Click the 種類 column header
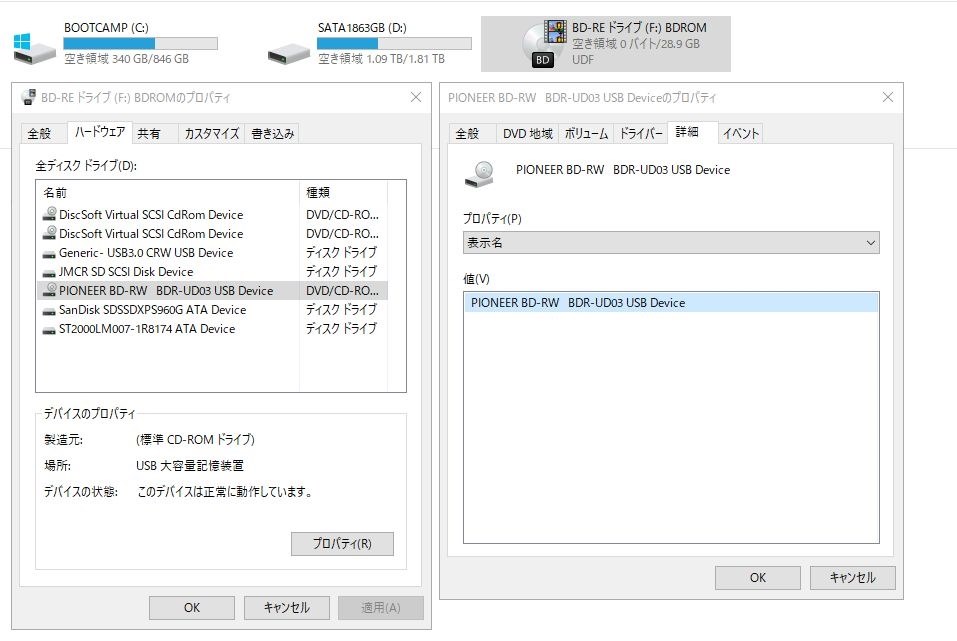This screenshot has height=641, width=957. coord(344,193)
